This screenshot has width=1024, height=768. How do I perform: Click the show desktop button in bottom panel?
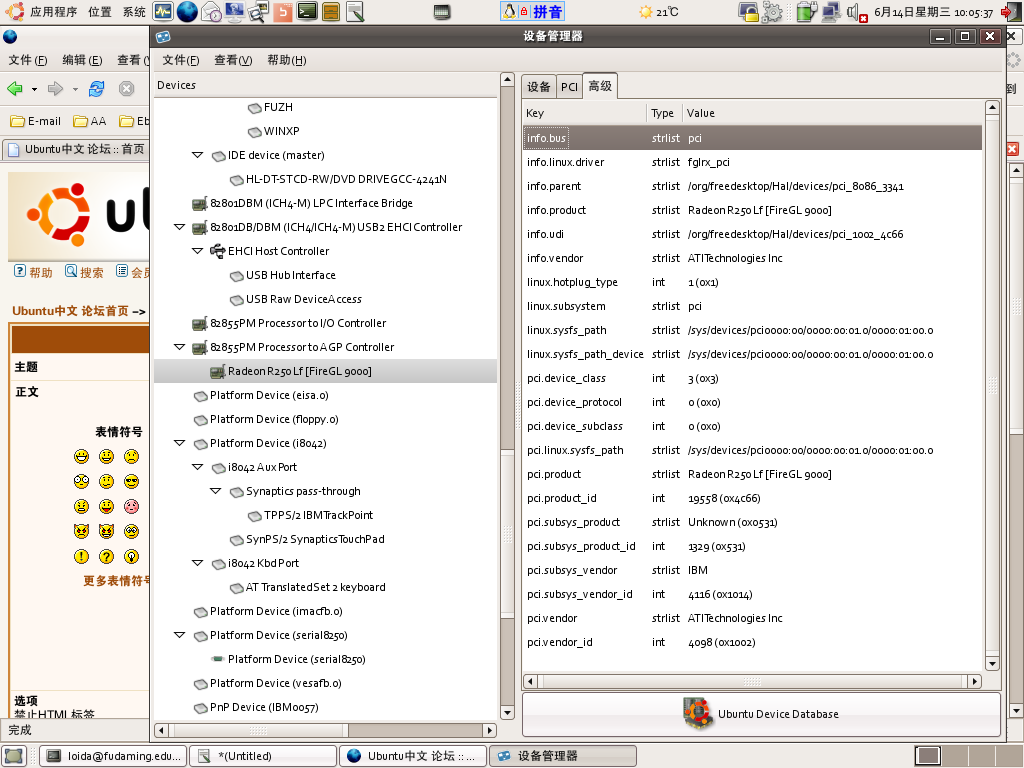(x=14, y=756)
